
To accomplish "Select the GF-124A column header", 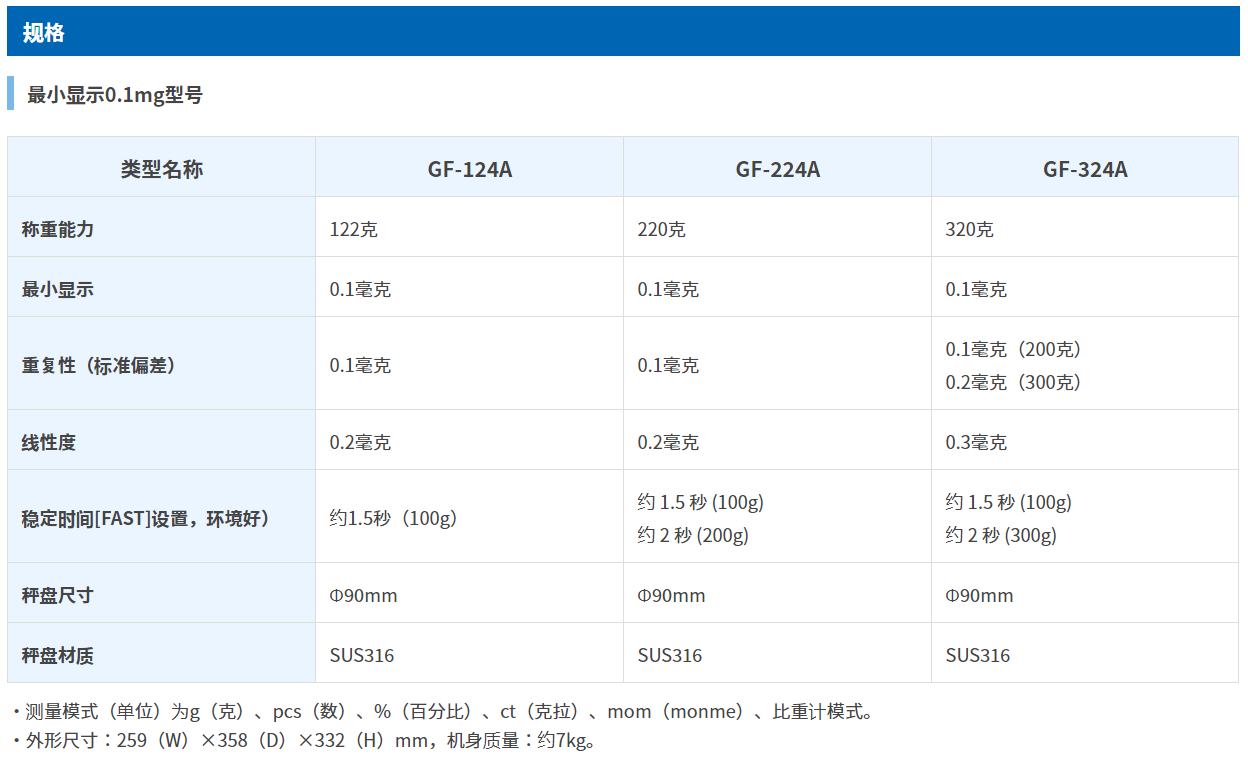I will 469,169.
